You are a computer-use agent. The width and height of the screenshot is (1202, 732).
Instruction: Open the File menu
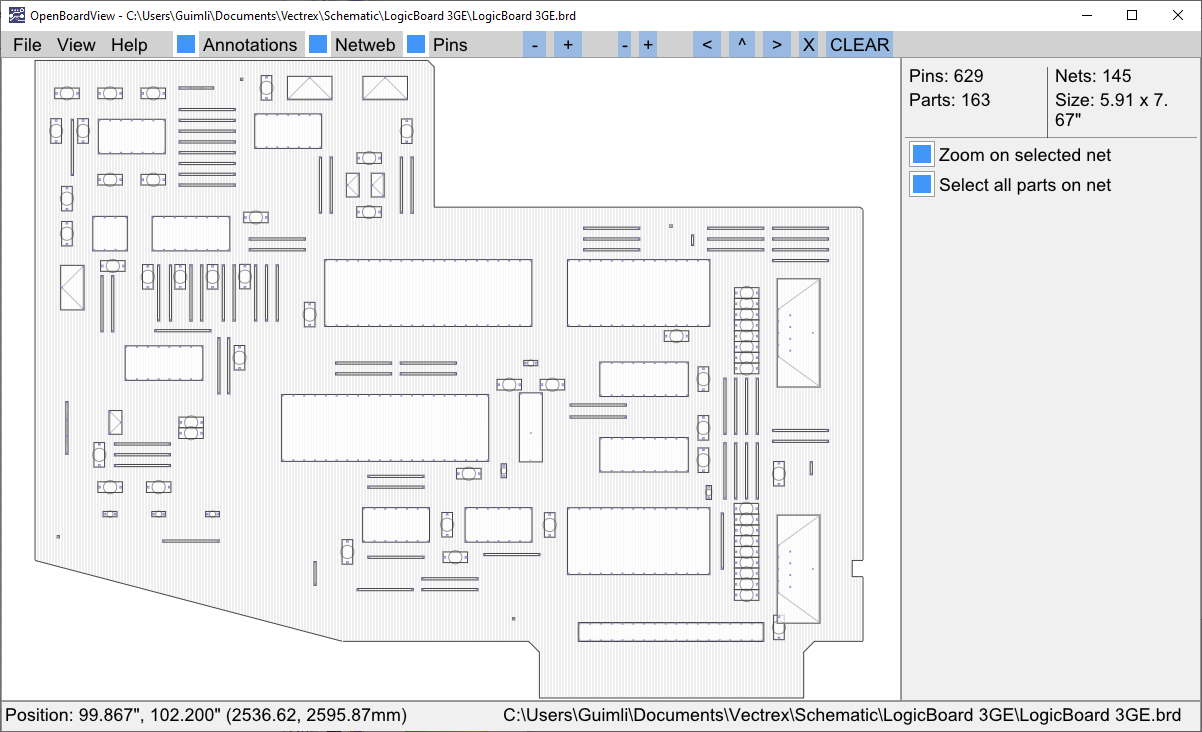[x=26, y=44]
